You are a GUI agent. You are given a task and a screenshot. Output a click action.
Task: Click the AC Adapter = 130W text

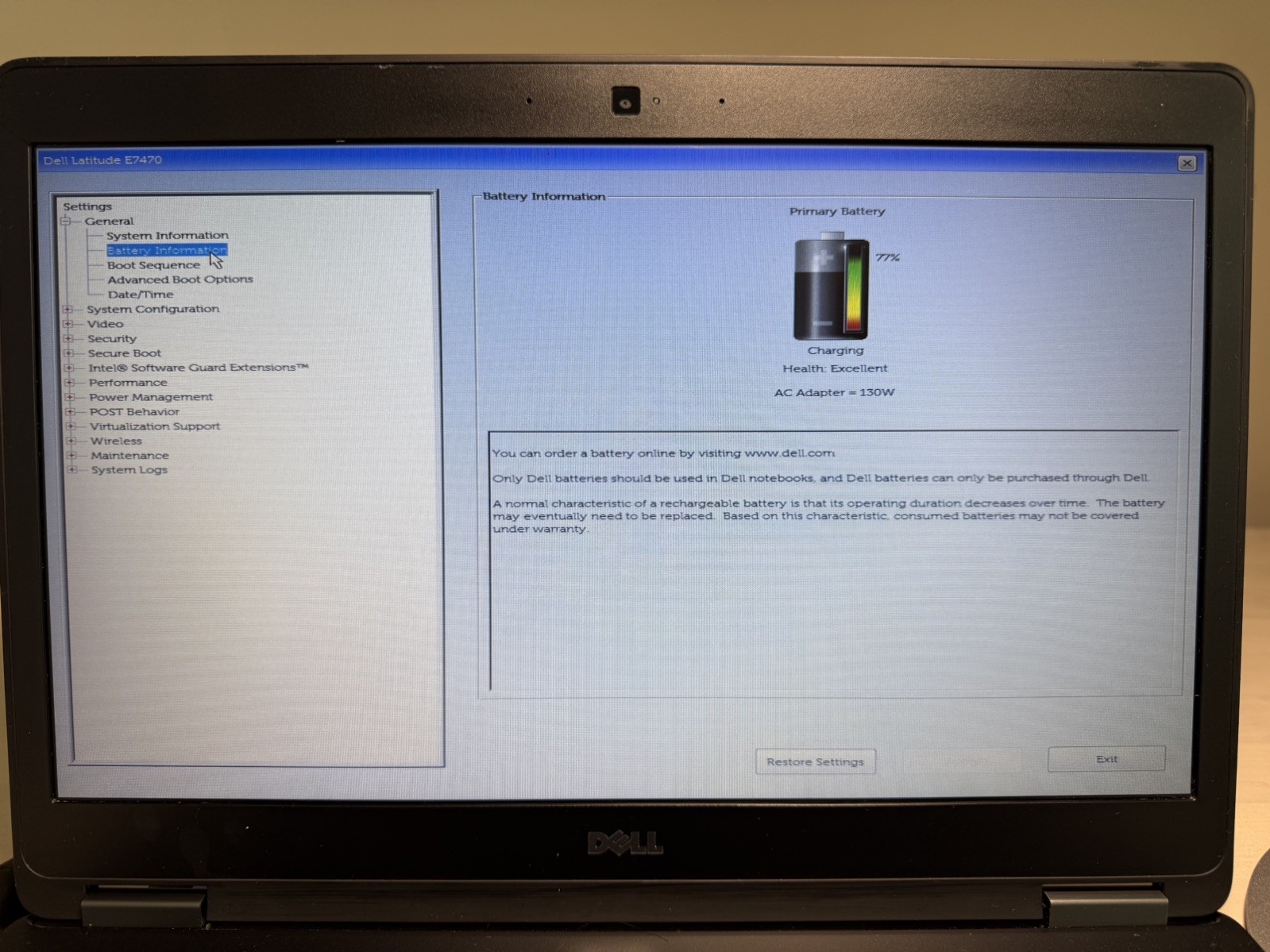tap(834, 392)
